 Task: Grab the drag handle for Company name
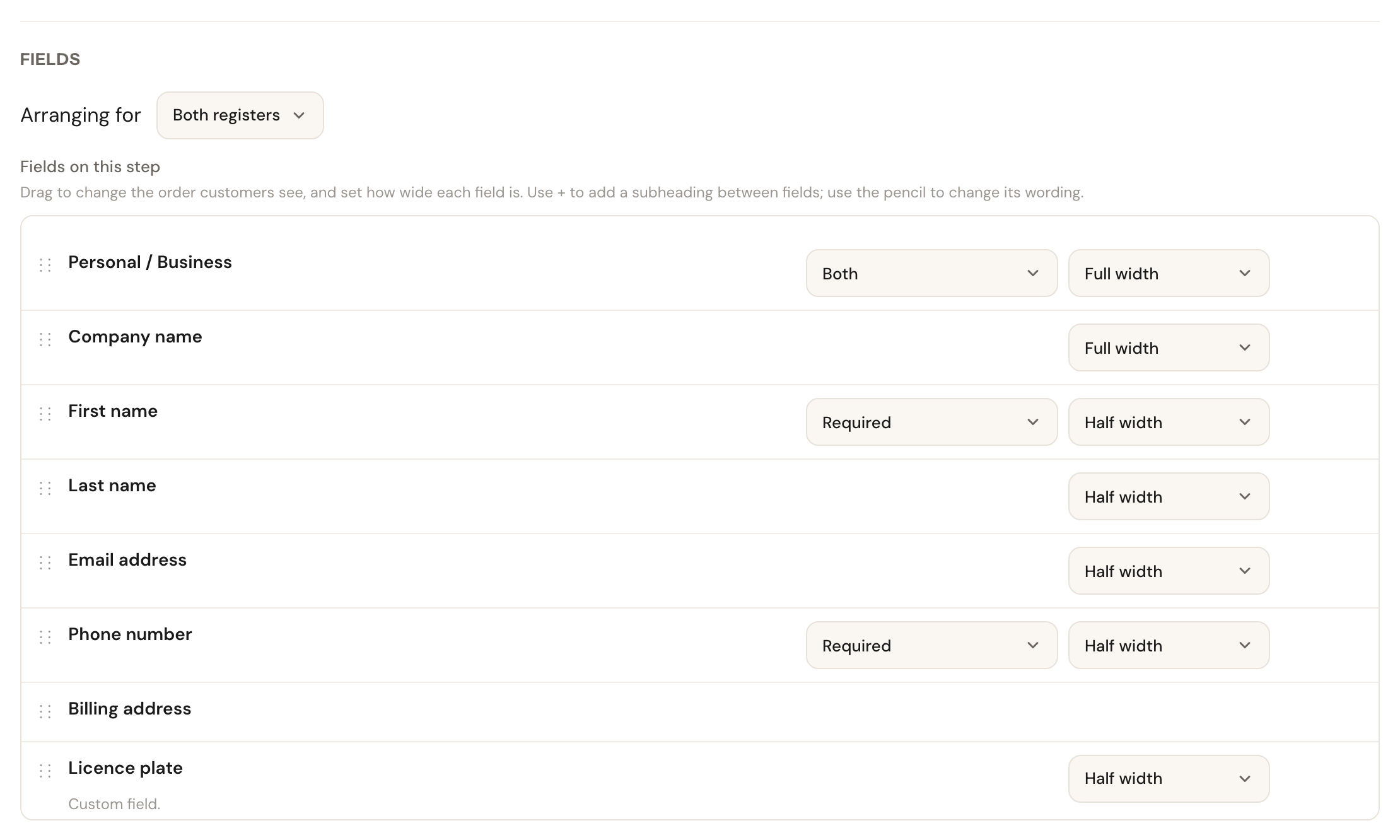[45, 339]
